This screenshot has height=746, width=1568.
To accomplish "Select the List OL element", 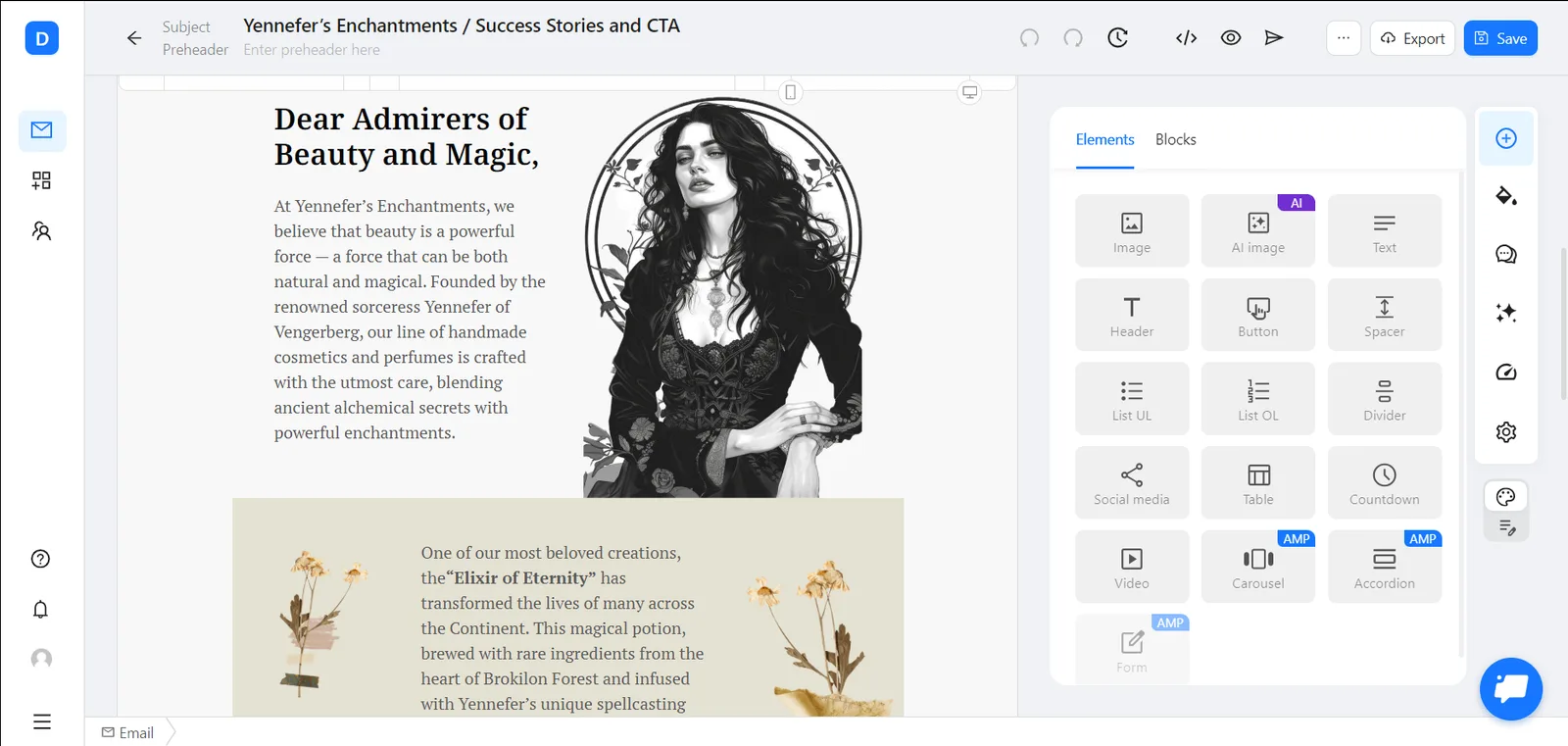I will click(1258, 399).
